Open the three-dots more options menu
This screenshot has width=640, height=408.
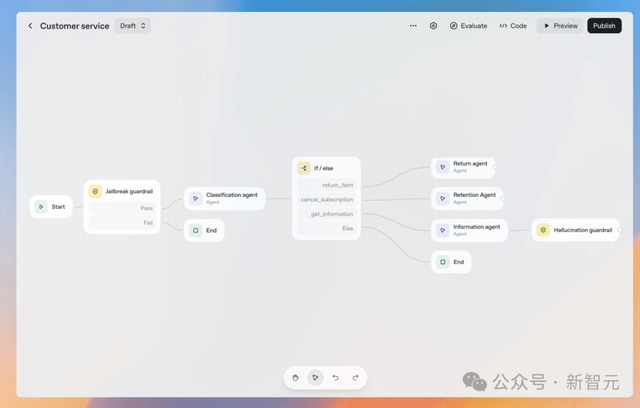point(413,26)
